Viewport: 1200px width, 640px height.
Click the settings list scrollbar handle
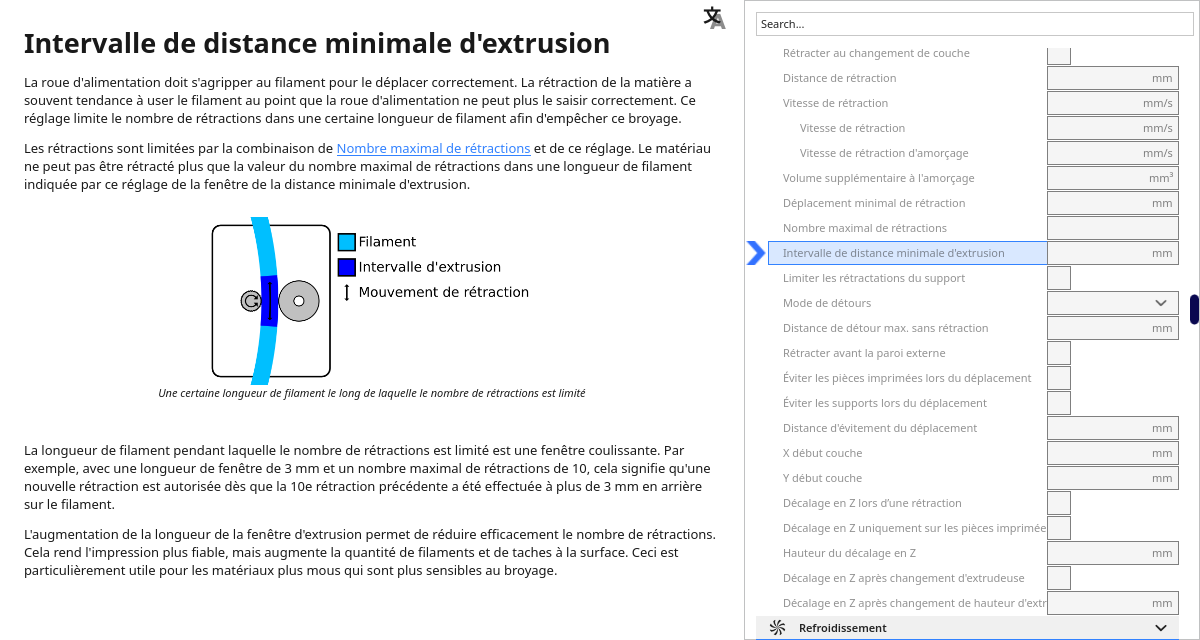click(1194, 309)
